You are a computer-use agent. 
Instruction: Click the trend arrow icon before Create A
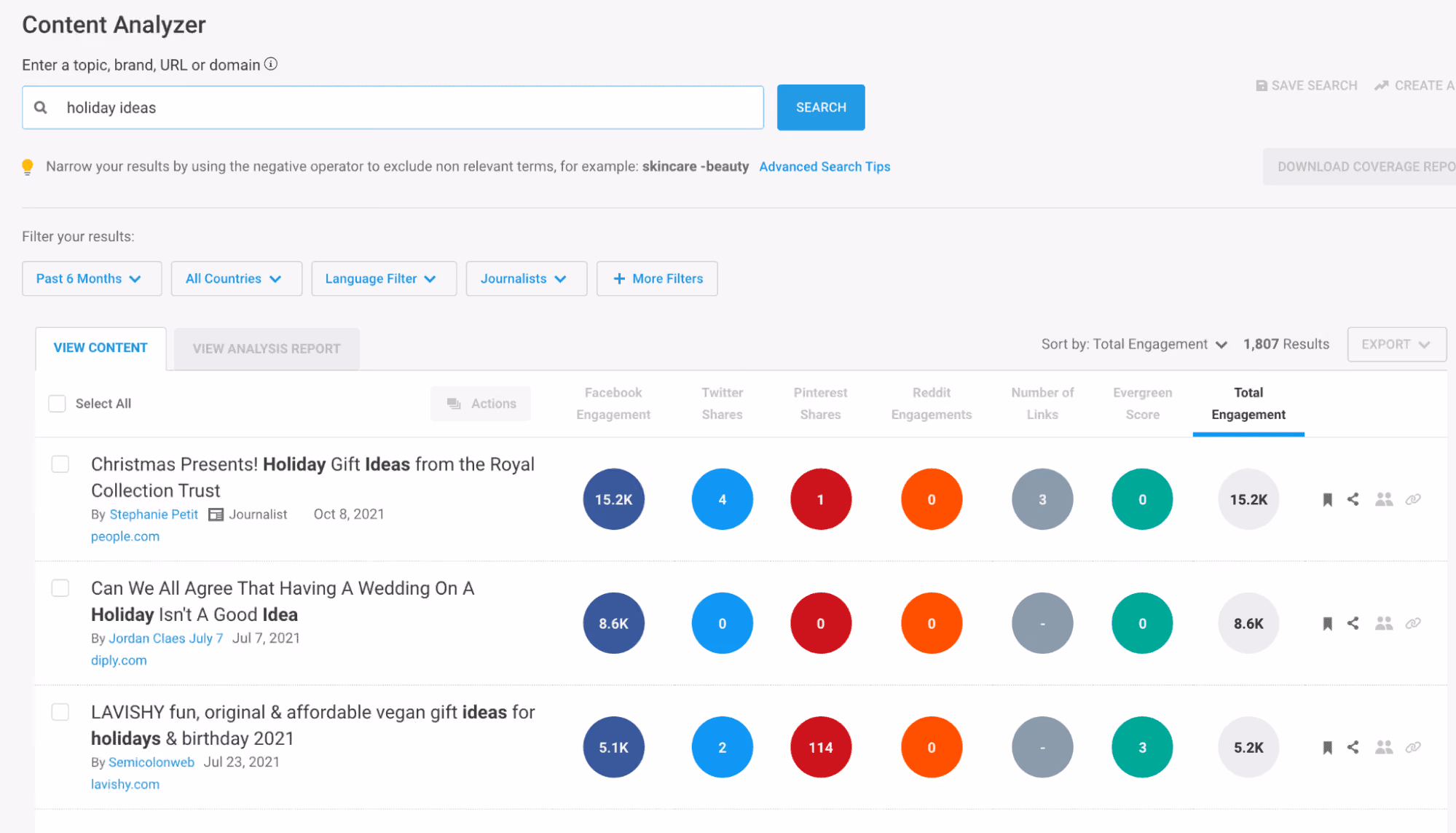click(1381, 85)
